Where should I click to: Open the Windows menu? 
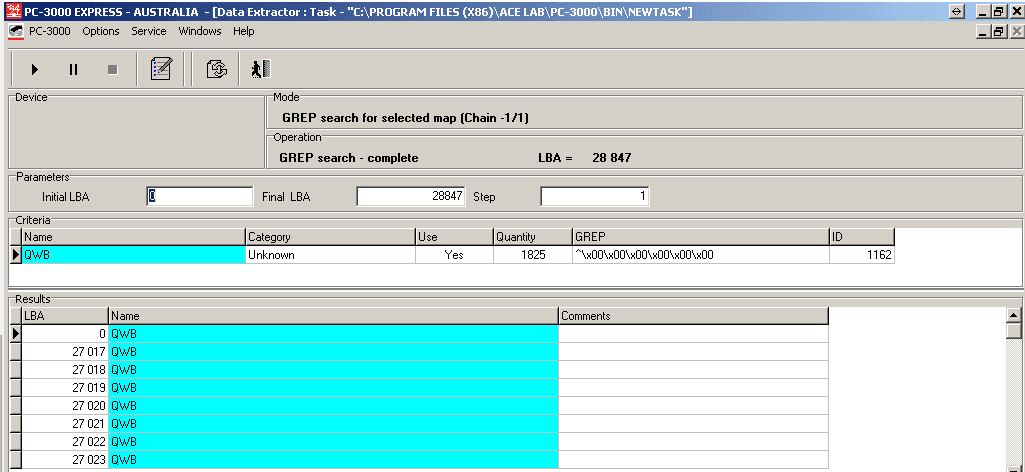(x=199, y=31)
